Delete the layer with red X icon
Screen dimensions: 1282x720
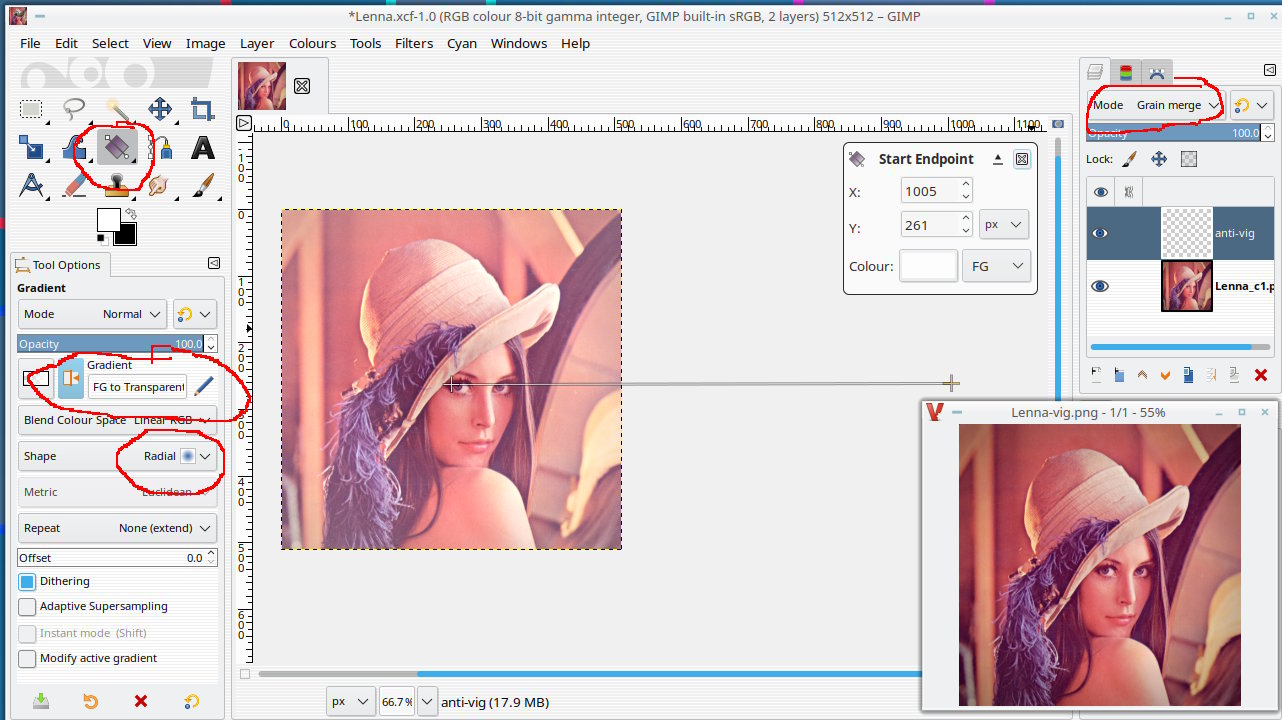[1260, 375]
